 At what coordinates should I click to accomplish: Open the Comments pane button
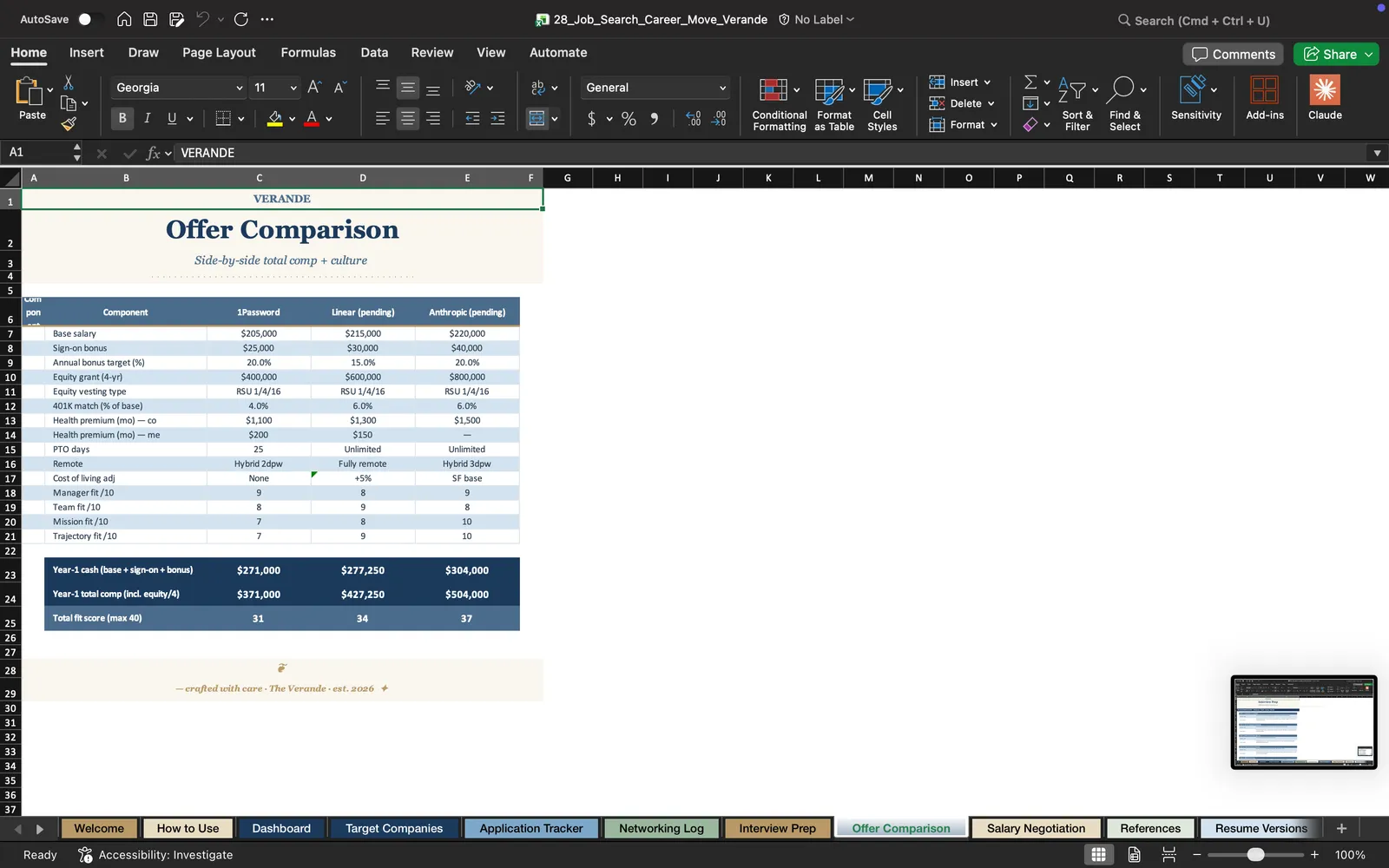[1233, 54]
